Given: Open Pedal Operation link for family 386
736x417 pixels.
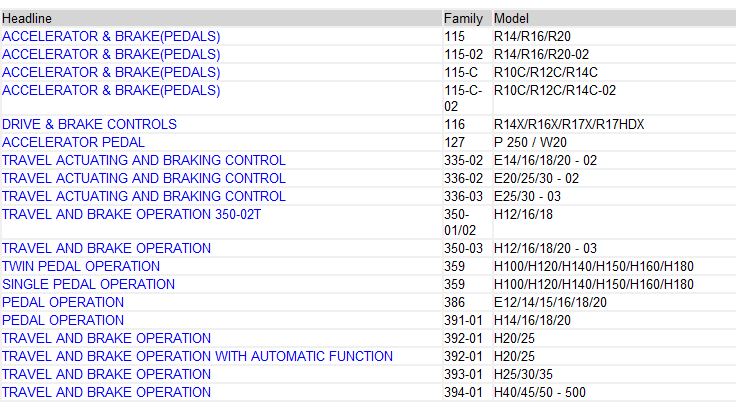Looking at the screenshot, I should point(63,302).
